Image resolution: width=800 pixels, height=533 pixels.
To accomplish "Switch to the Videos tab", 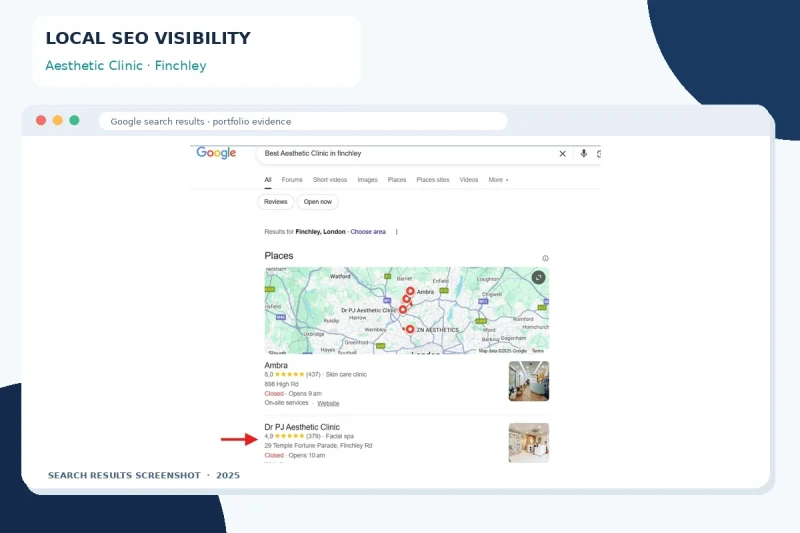I will (469, 180).
